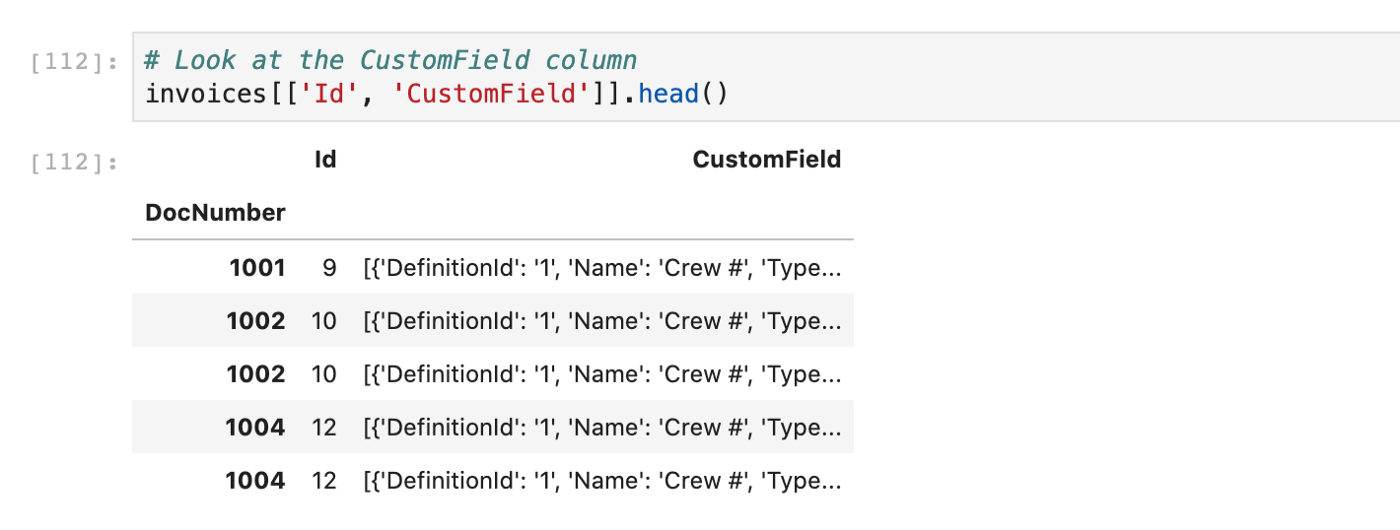Screen dimensions: 1400x530
Task: Select the CustomField column header in the table
Action: coord(766,159)
